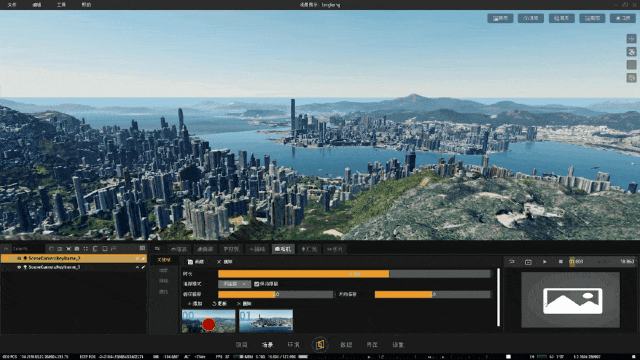The image size is (640, 360).
Task: Toggle the eye icon of SceneCameraKeyframe_1
Action: tap(19, 267)
